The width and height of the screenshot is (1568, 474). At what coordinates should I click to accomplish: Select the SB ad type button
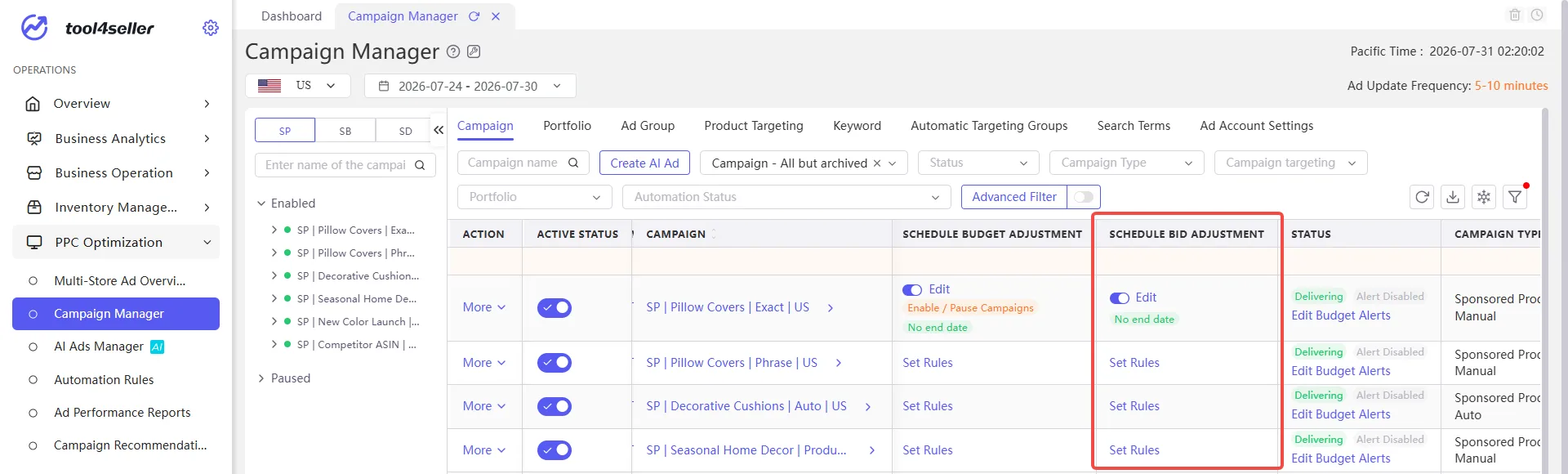(x=345, y=131)
